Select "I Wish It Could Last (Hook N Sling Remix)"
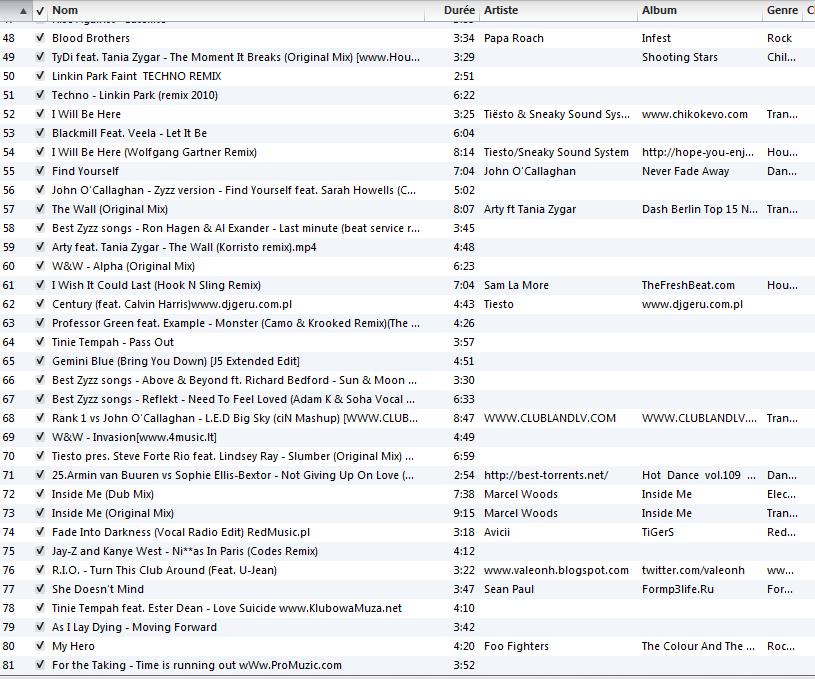815x679 pixels. pyautogui.click(x=156, y=285)
